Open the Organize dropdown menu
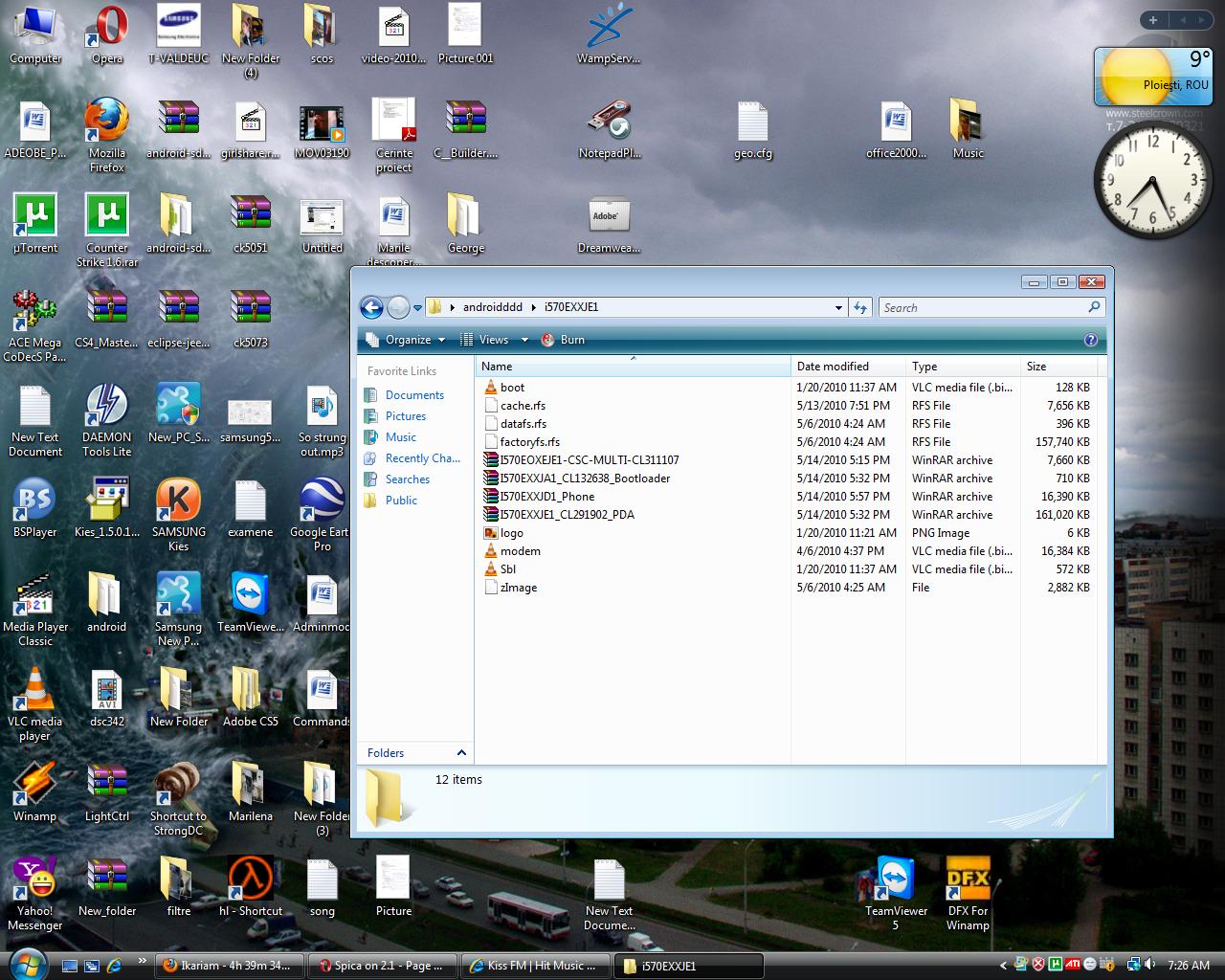This screenshot has height=980, width=1225. [x=408, y=340]
